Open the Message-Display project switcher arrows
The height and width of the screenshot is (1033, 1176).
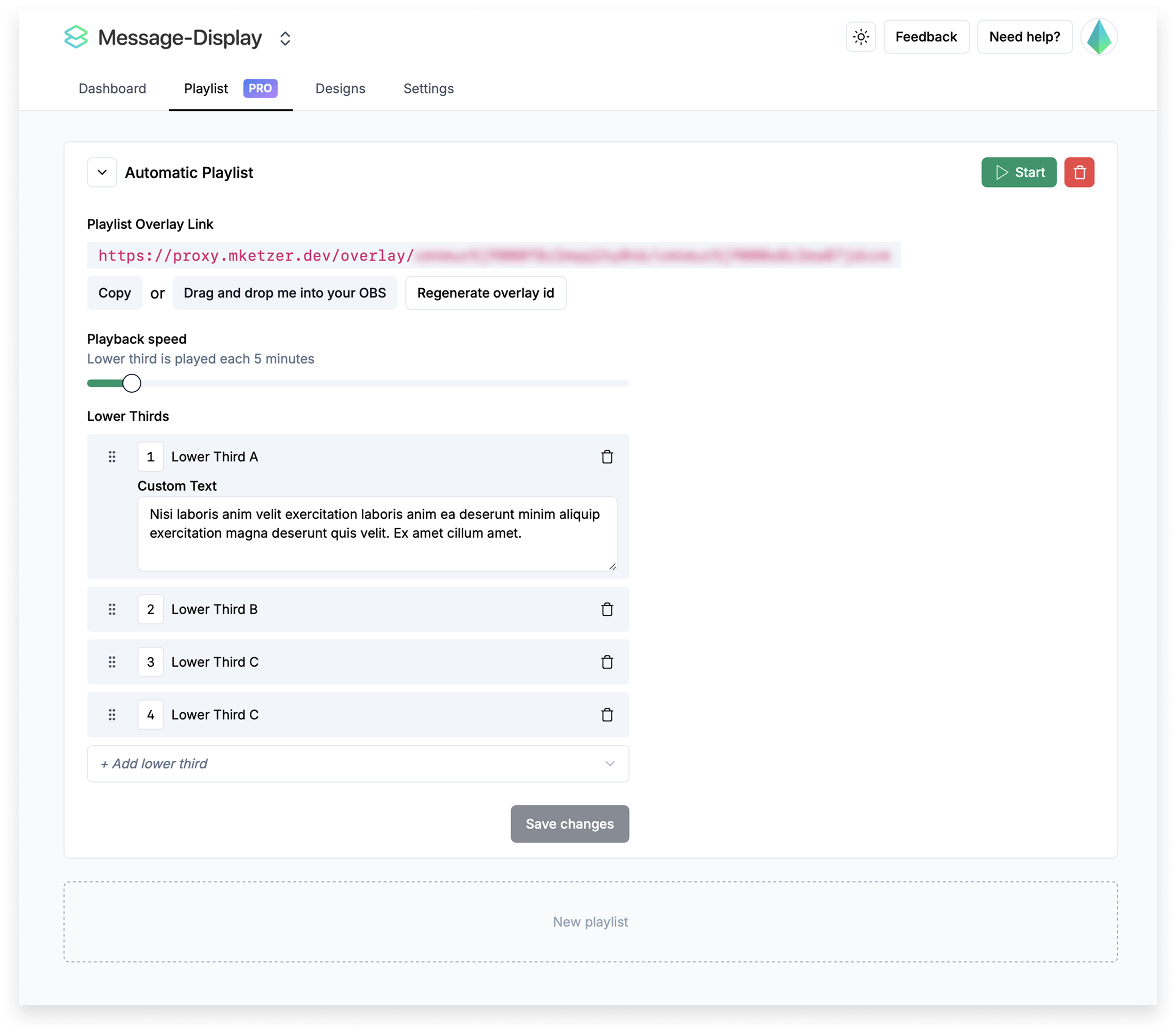coord(285,39)
